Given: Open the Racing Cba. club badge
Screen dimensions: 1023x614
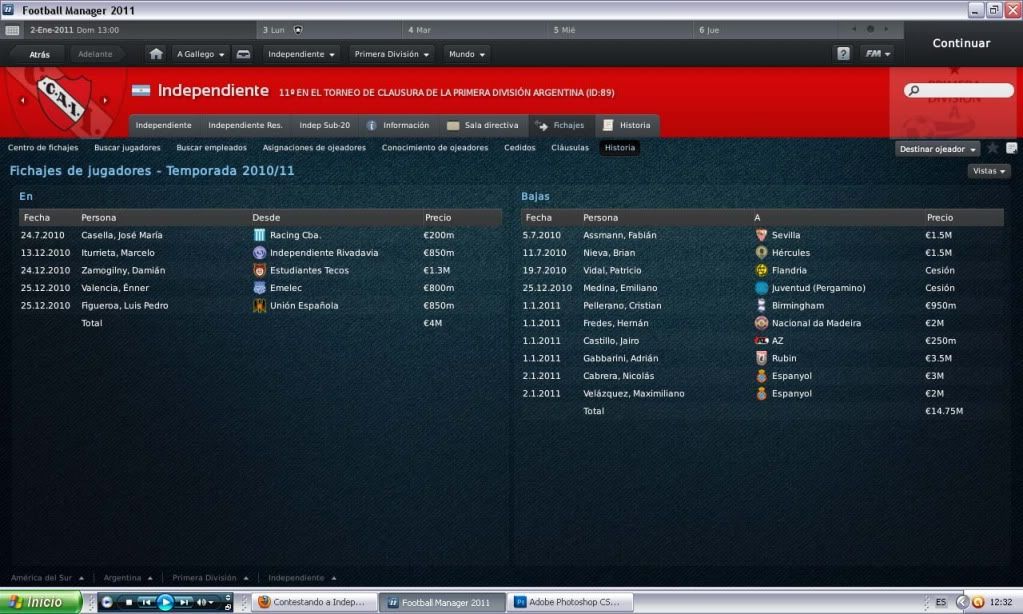Looking at the screenshot, I should click(259, 235).
